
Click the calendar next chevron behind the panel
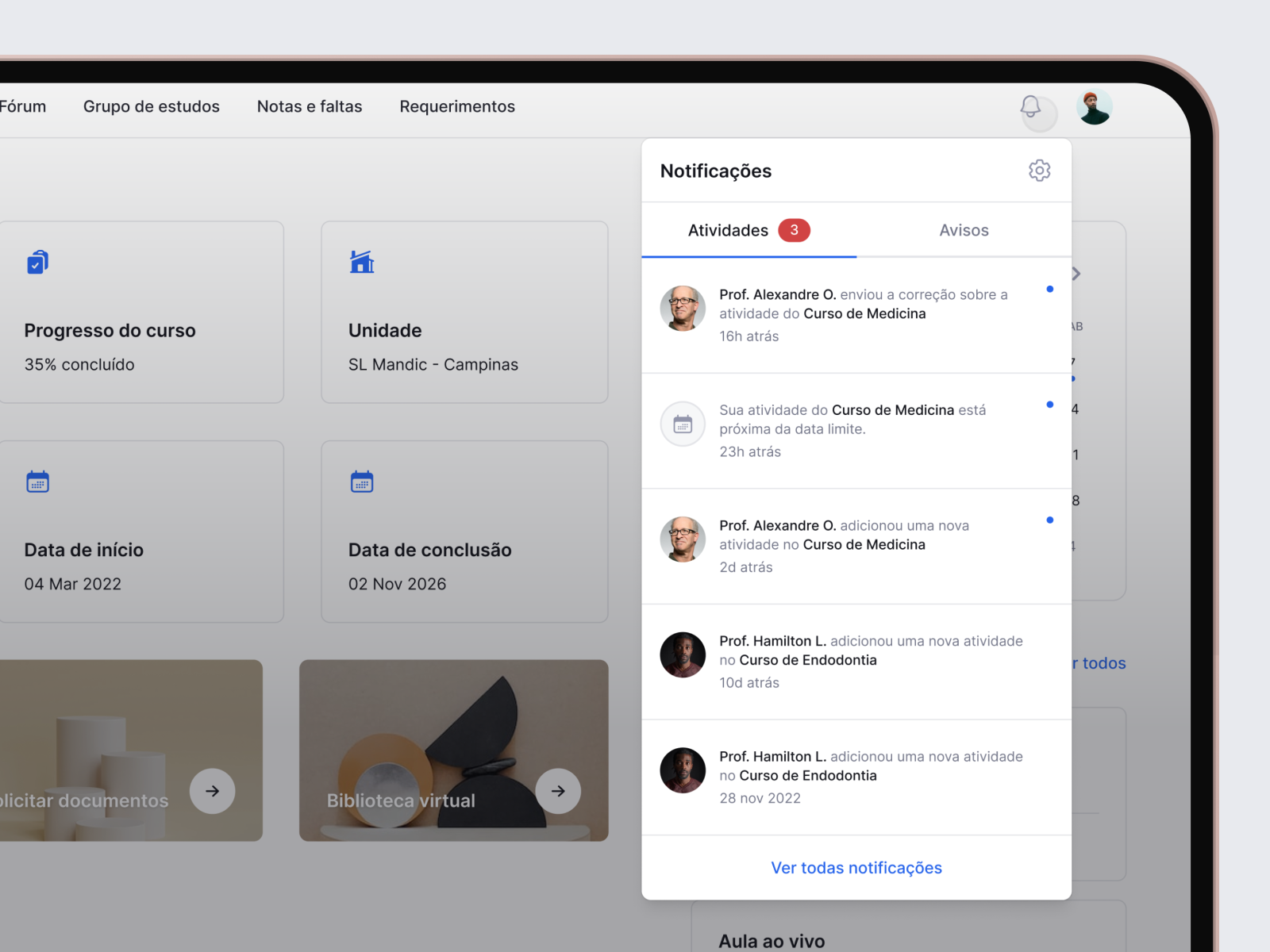pos(1076,274)
